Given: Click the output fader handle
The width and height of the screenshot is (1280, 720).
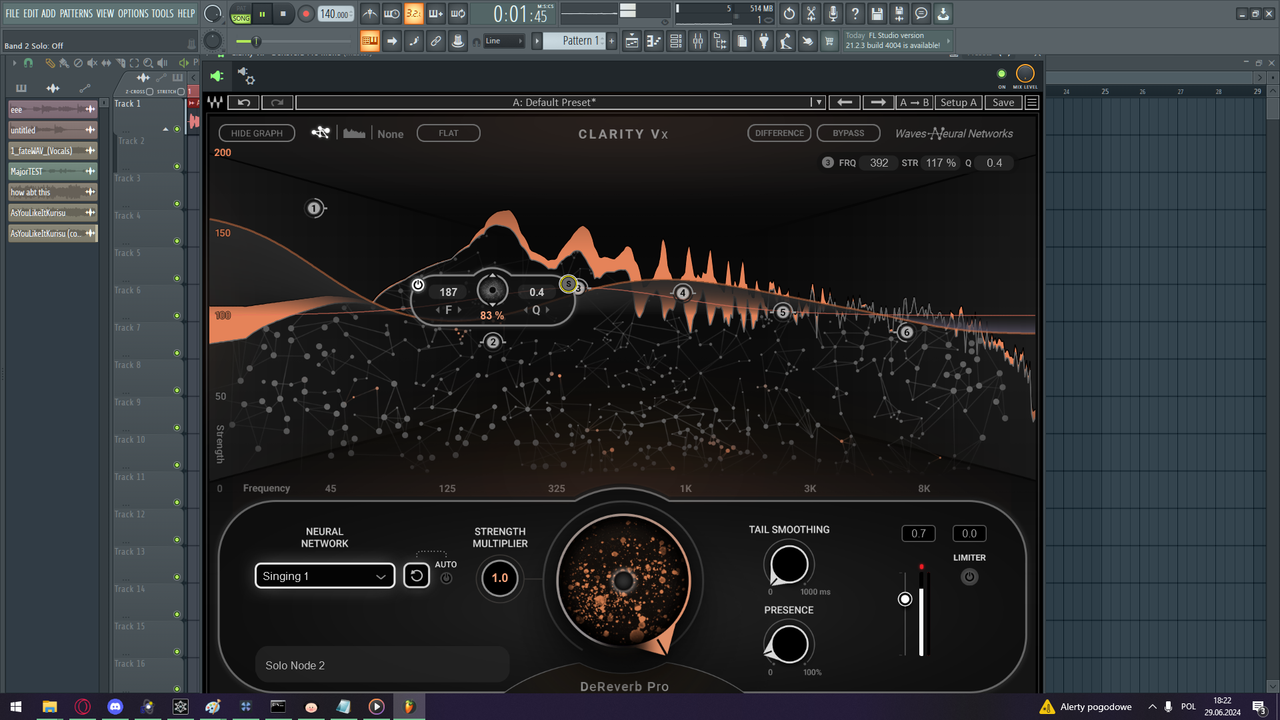Looking at the screenshot, I should coord(905,599).
